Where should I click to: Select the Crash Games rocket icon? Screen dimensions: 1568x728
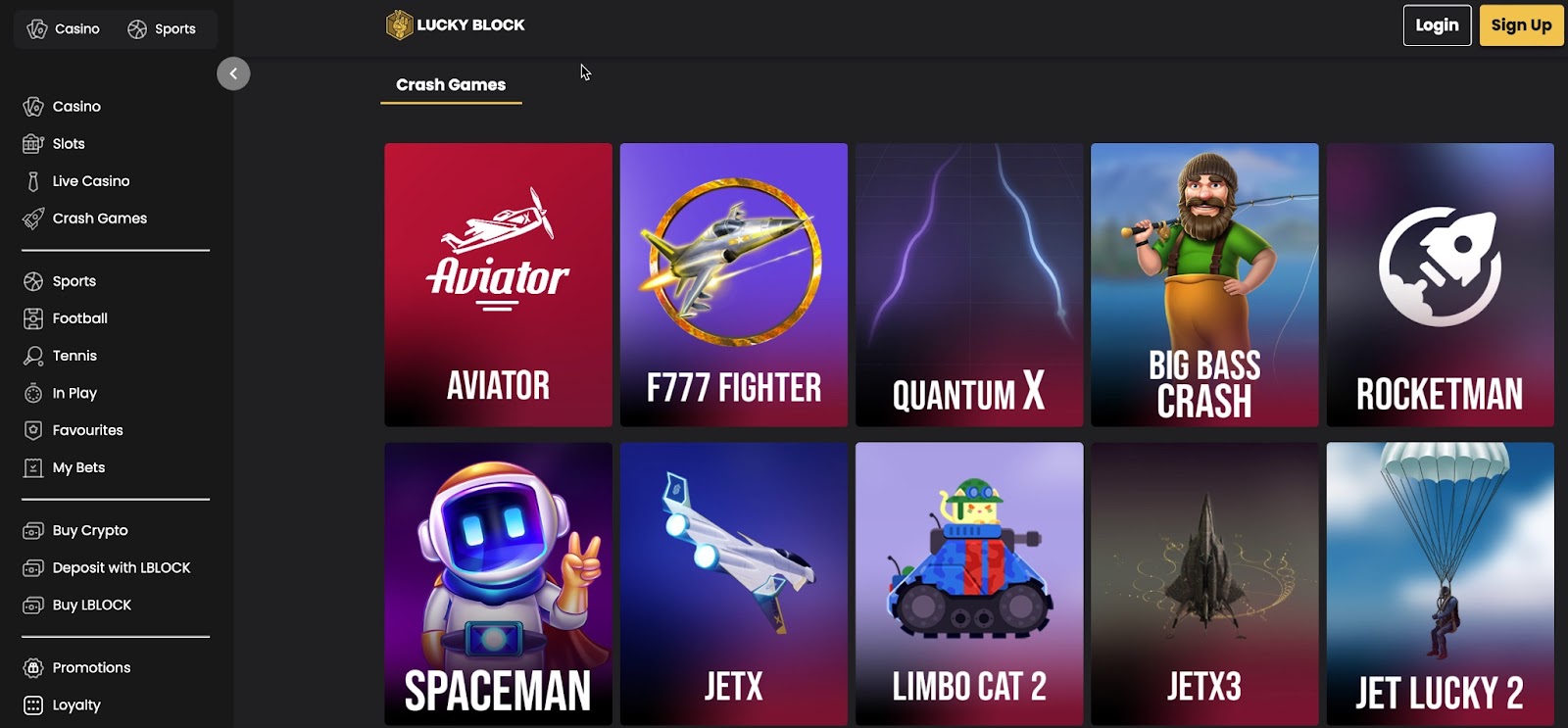(x=33, y=218)
